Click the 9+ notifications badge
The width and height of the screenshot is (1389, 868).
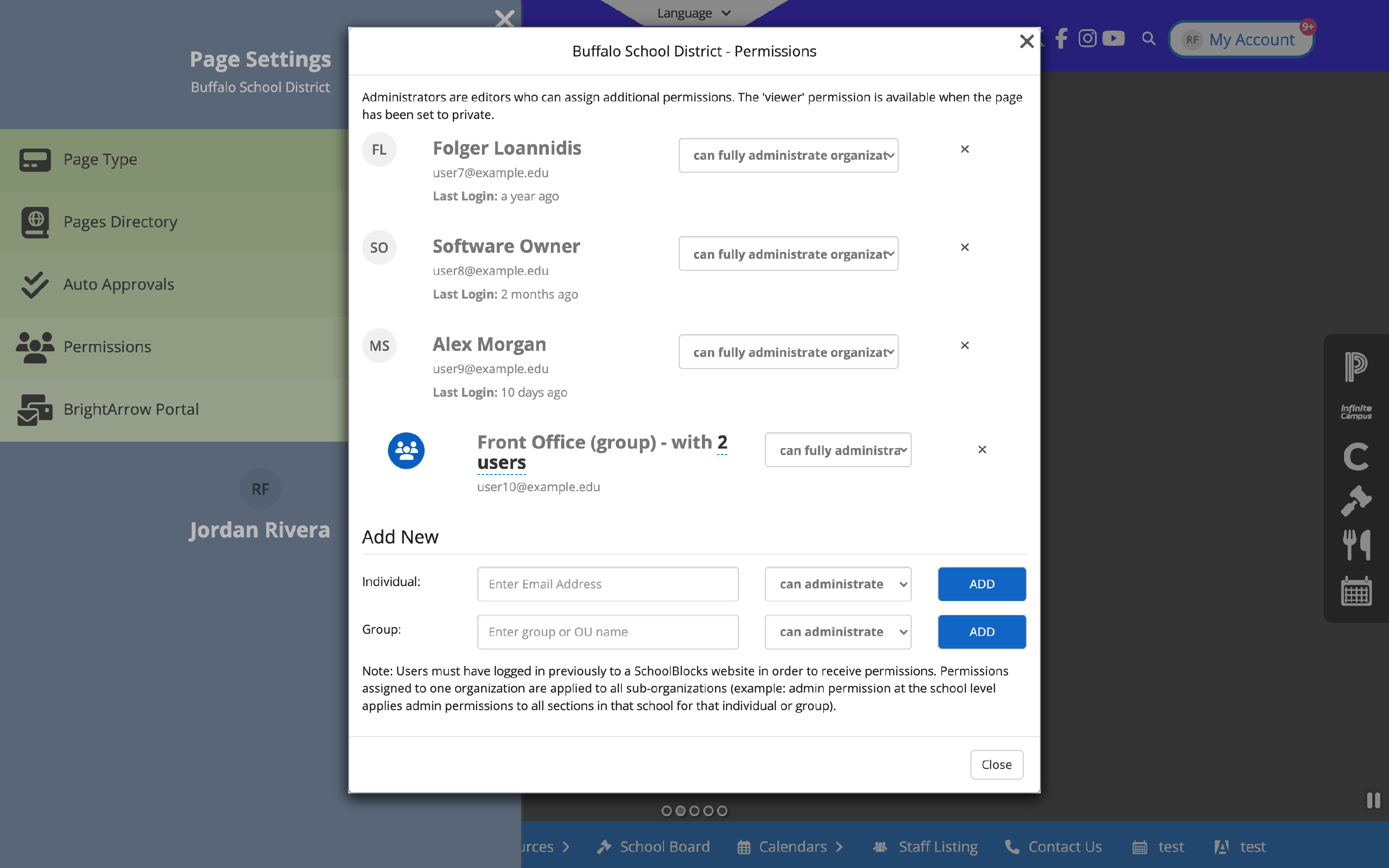[1308, 26]
